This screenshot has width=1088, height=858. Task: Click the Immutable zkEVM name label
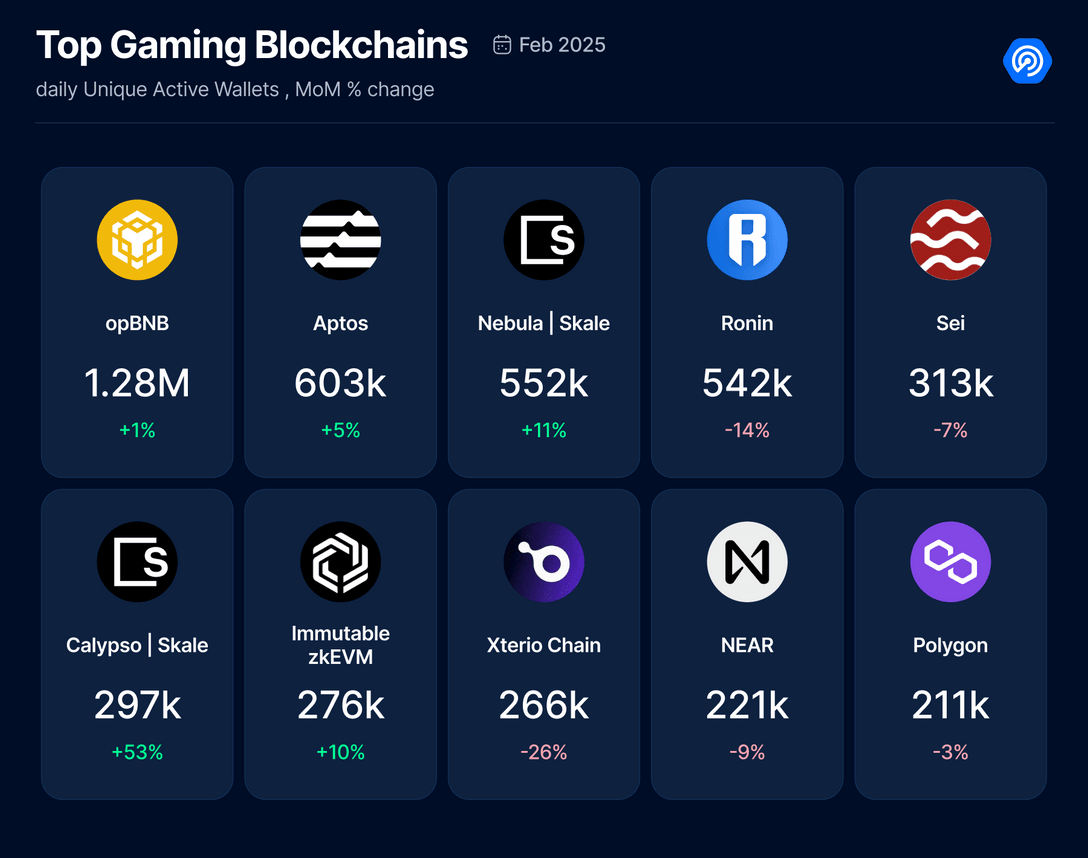(x=341, y=644)
